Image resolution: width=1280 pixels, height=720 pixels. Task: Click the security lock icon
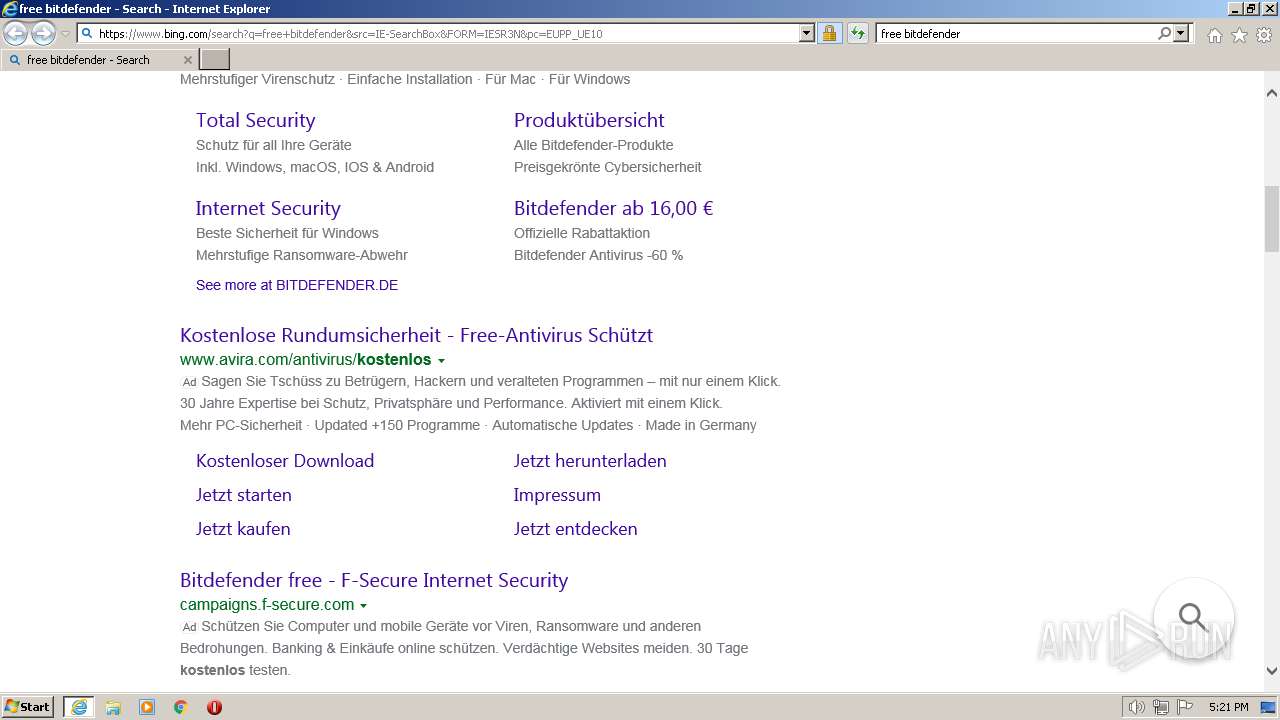829,33
